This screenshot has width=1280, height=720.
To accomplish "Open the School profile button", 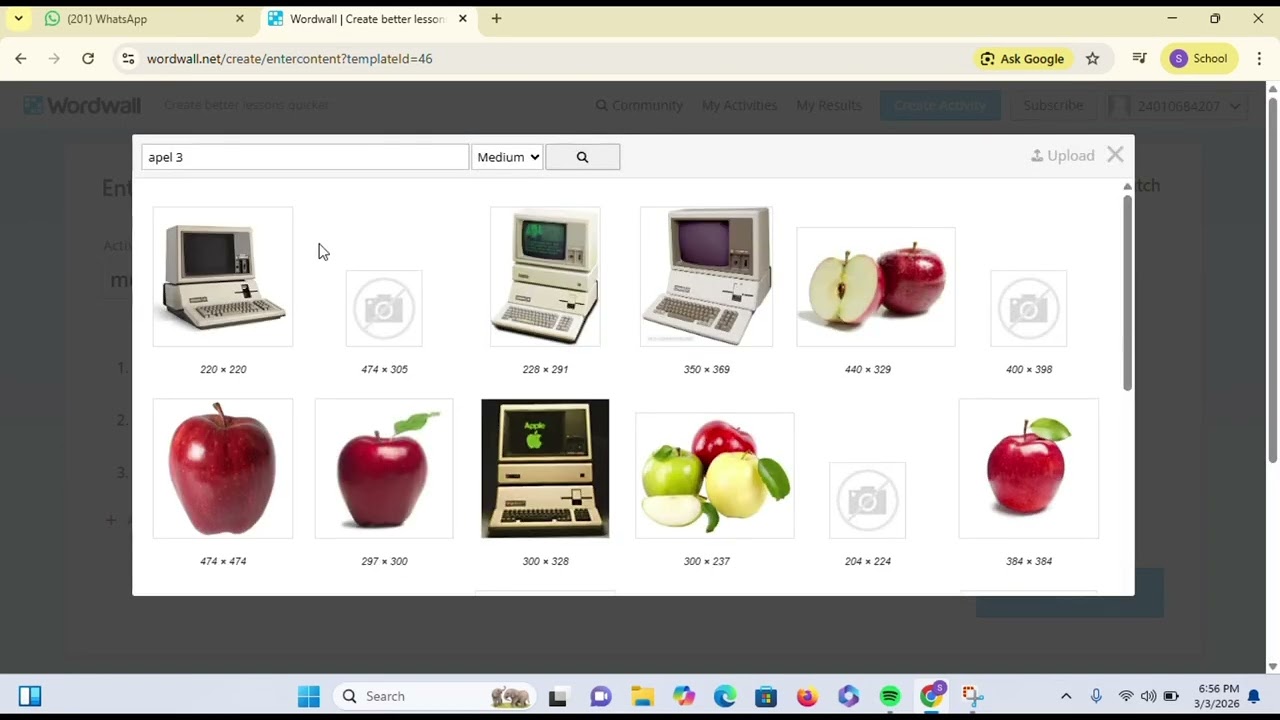I will point(1198,59).
